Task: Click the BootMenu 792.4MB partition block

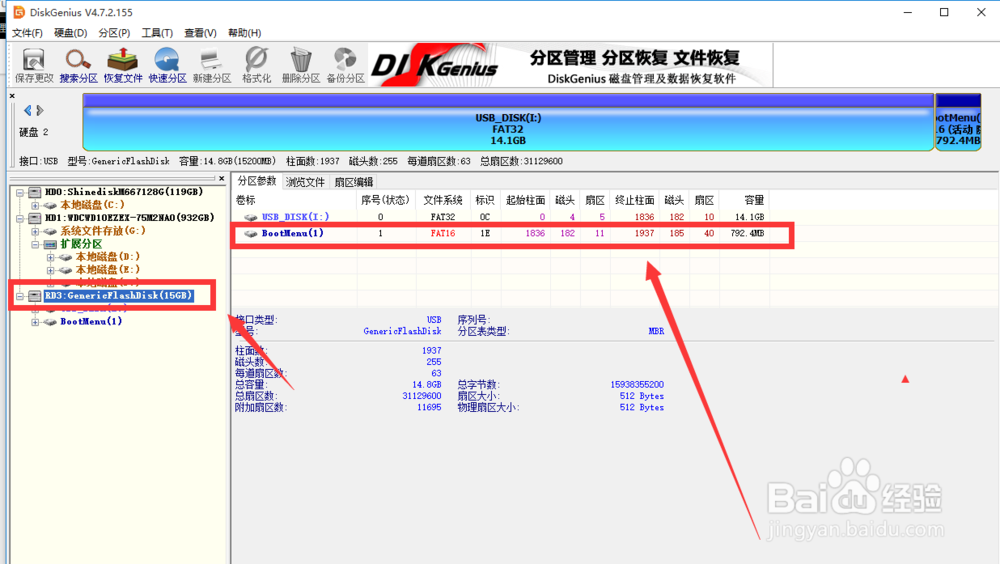Action: (958, 122)
